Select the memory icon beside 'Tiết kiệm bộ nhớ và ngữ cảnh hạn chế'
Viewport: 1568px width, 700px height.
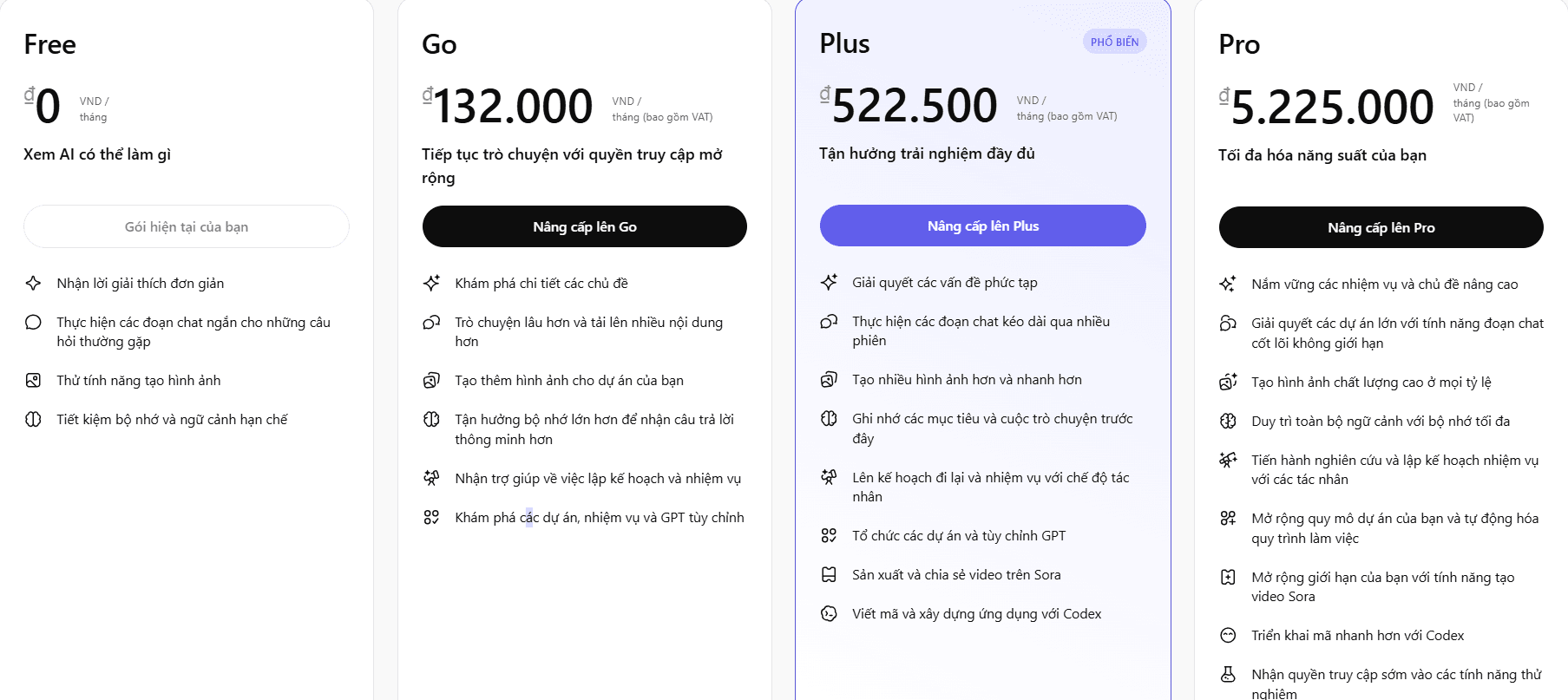coord(34,419)
